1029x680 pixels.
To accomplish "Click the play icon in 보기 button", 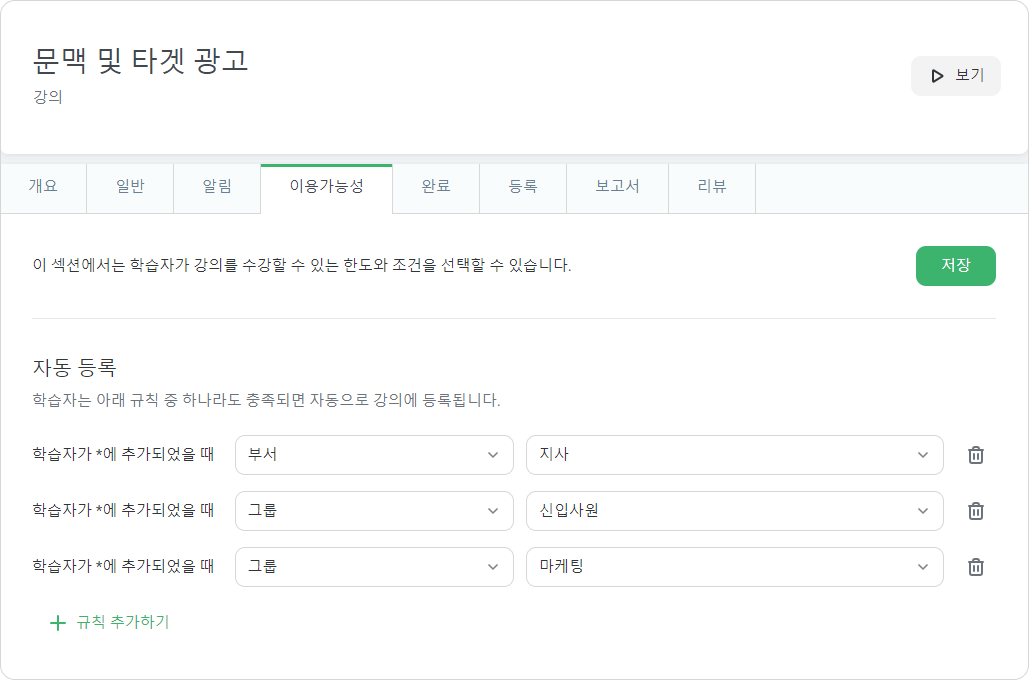I will (x=937, y=76).
